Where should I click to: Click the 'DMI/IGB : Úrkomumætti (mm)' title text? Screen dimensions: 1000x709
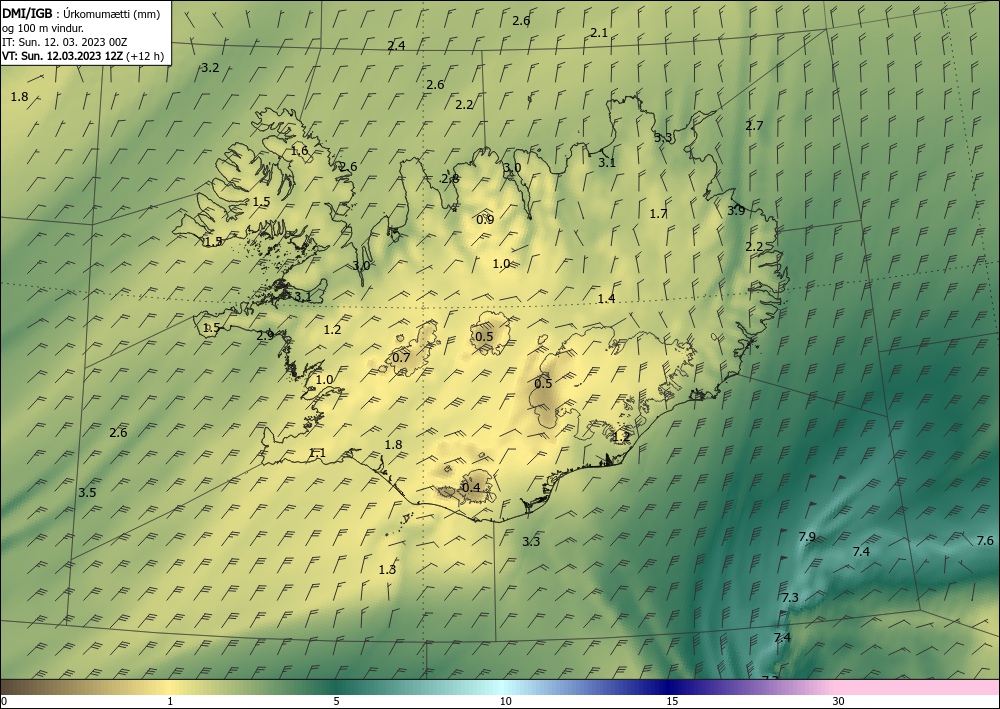click(x=81, y=14)
